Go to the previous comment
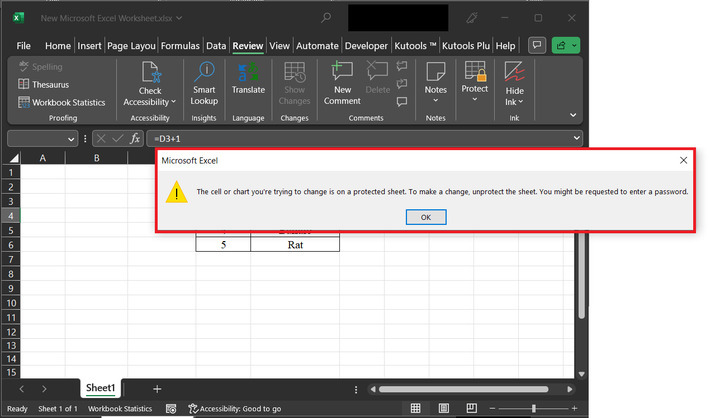This screenshot has height=418, width=715. [402, 66]
